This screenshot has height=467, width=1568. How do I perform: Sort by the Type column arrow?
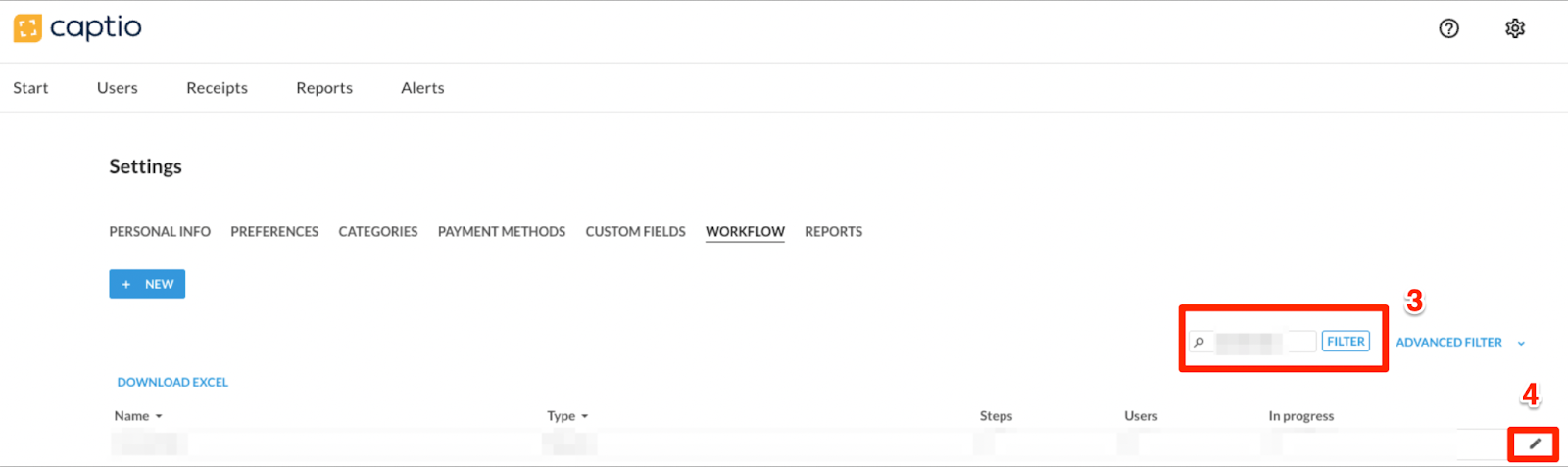point(585,417)
